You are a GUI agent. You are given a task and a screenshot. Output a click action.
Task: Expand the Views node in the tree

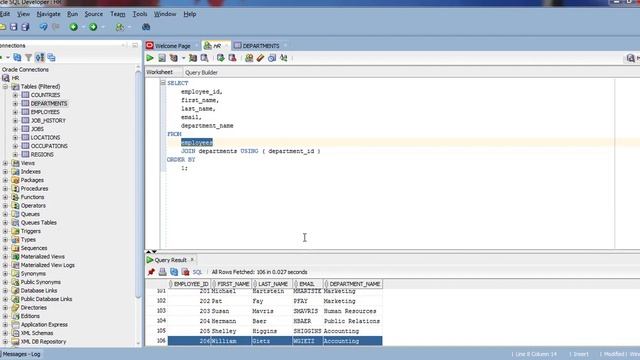click(x=5, y=163)
